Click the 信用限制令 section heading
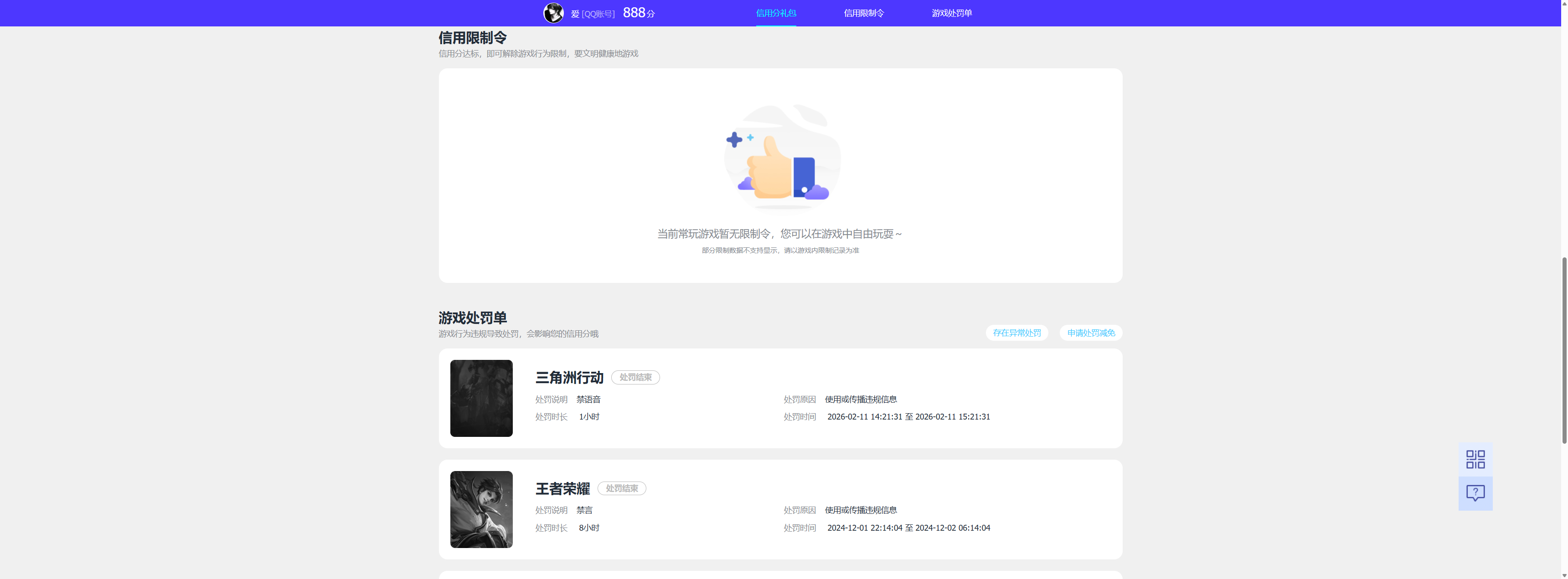 [x=472, y=38]
